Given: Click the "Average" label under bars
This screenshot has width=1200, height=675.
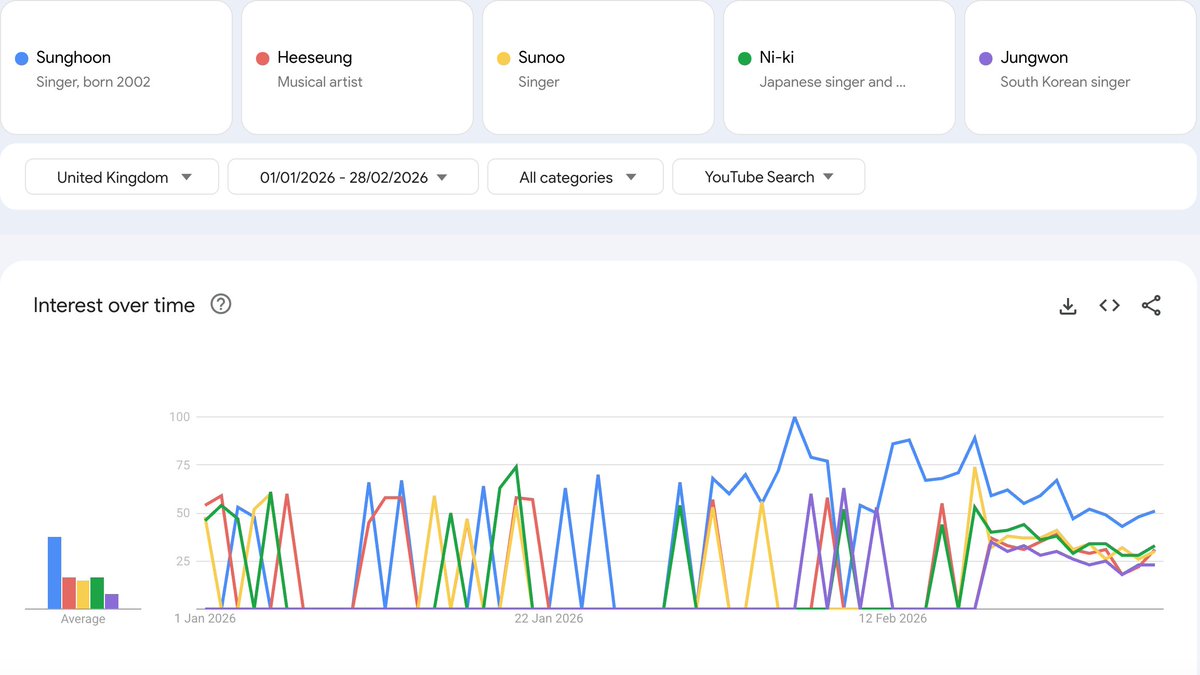Looking at the screenshot, I should [x=83, y=619].
